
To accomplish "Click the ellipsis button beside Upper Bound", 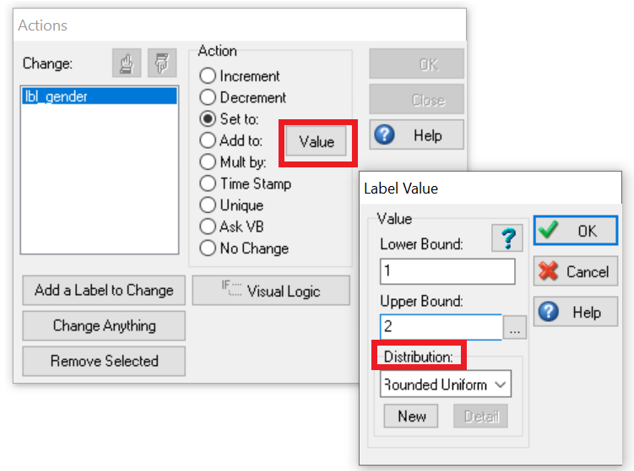I will pyautogui.click(x=515, y=327).
